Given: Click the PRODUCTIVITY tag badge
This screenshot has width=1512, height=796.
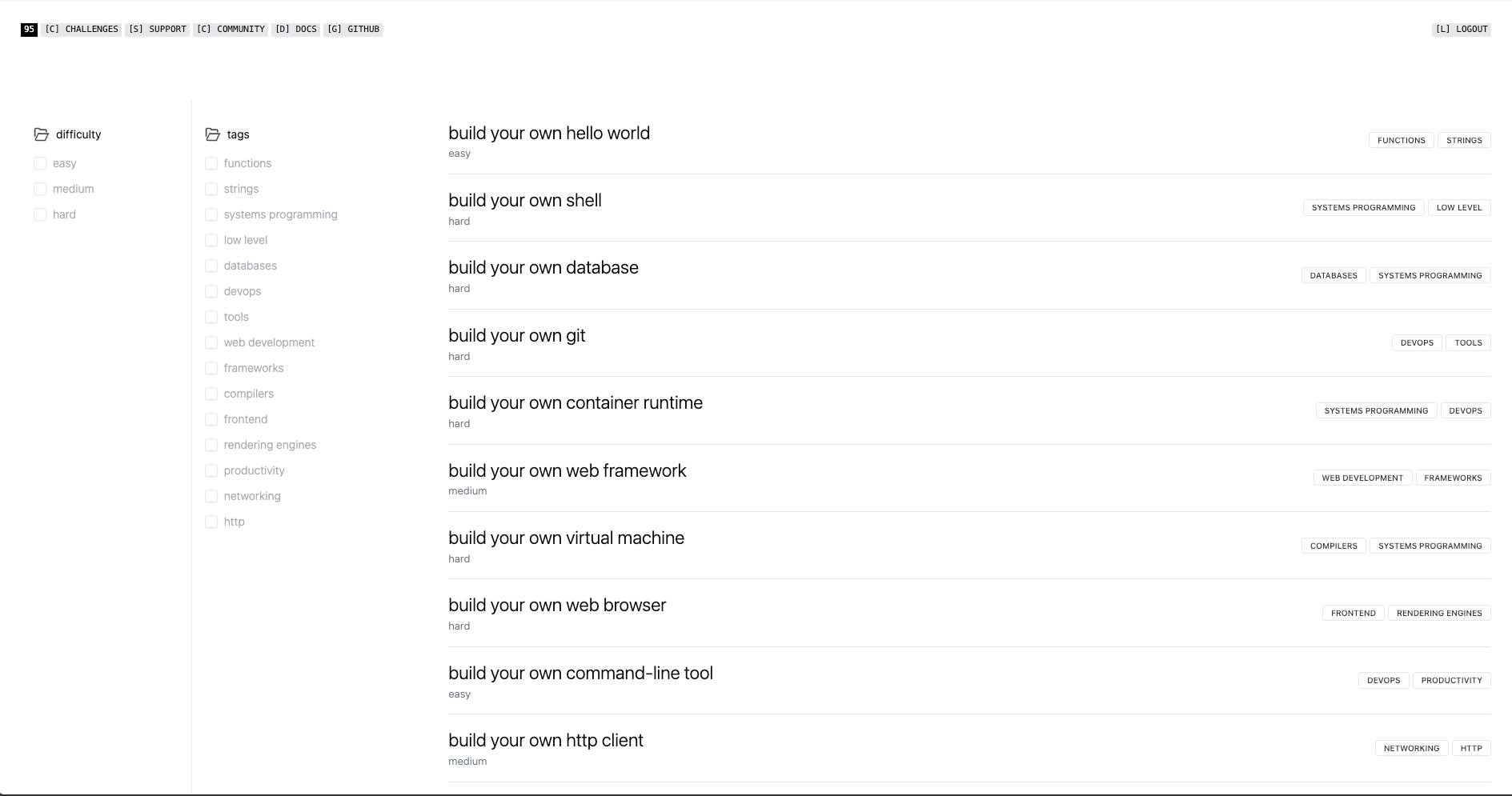Looking at the screenshot, I should coord(1451,681).
